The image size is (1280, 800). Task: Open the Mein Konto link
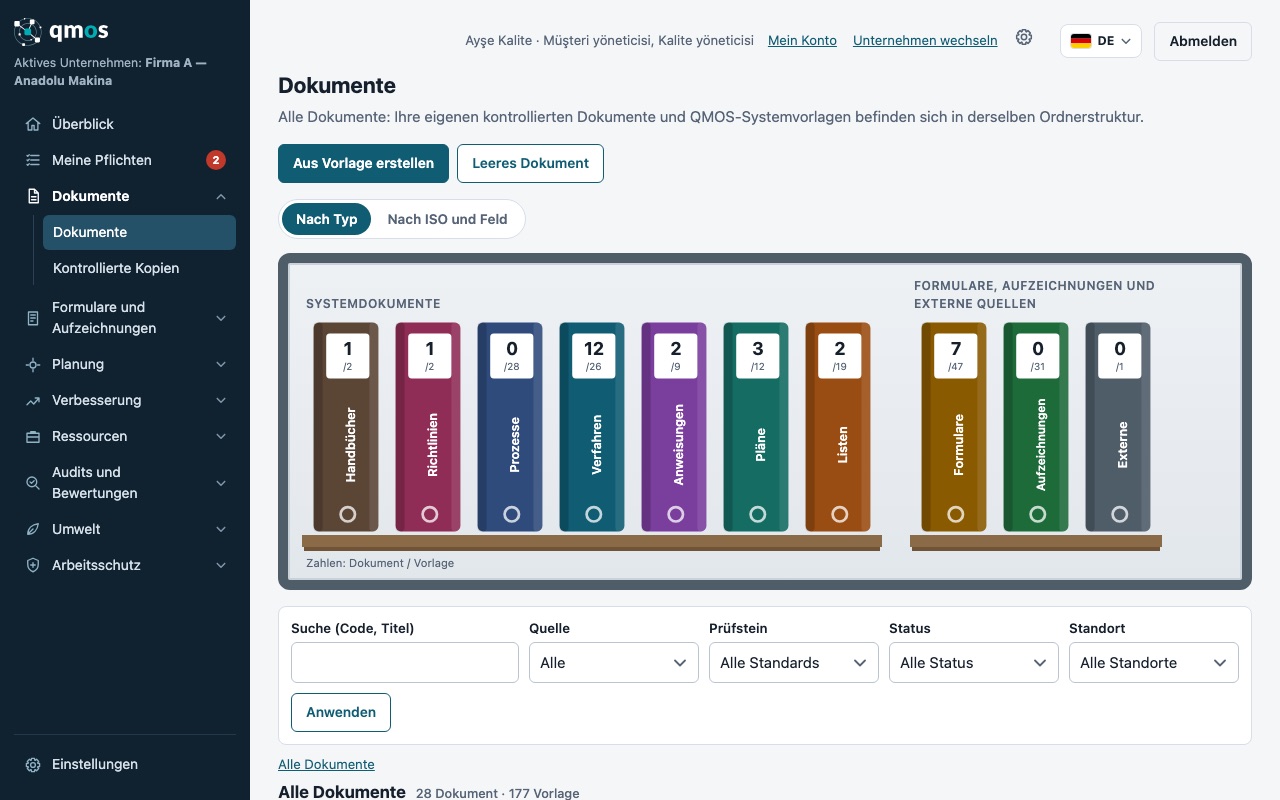[x=802, y=41]
